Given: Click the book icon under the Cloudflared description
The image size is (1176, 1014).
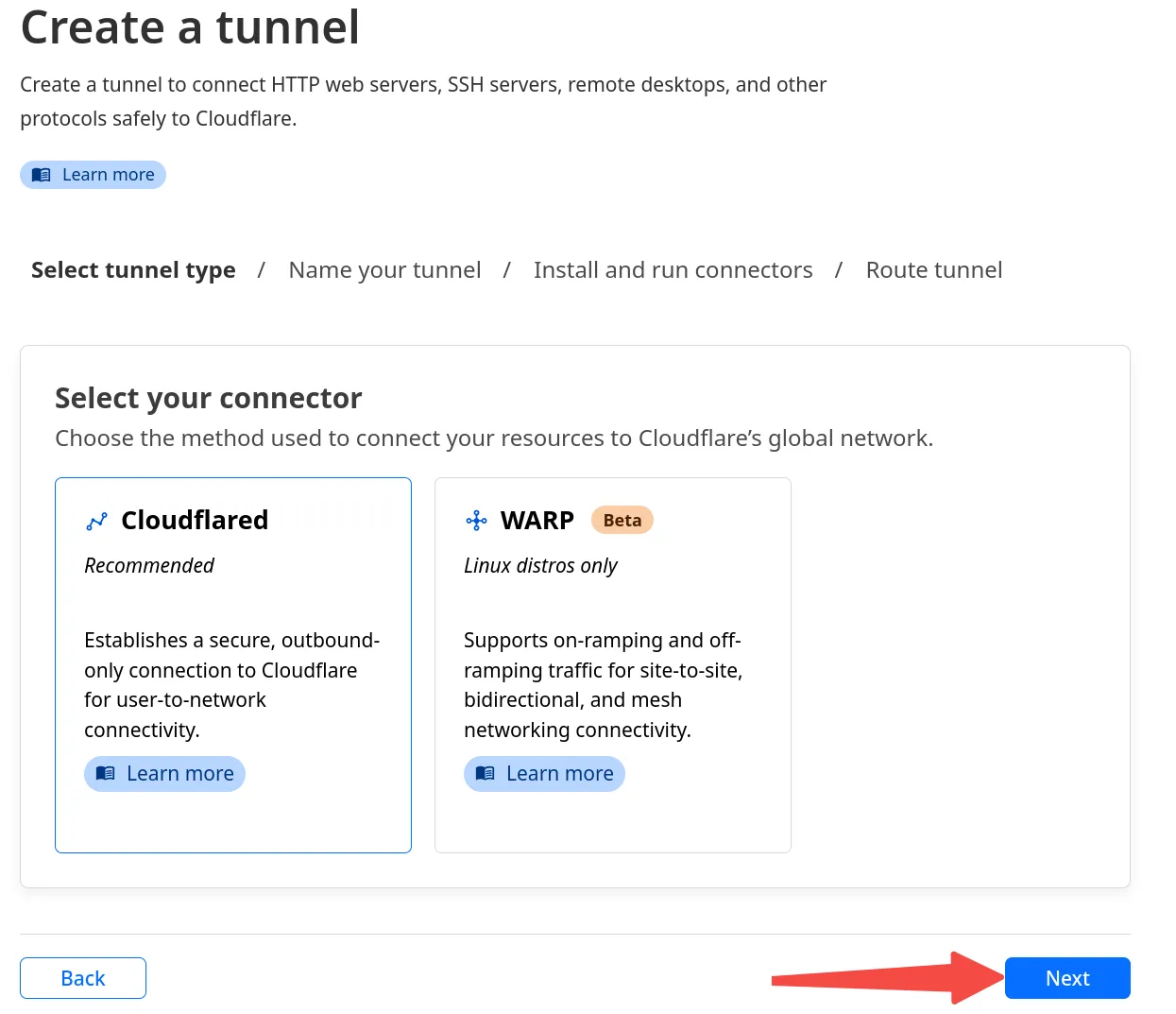Looking at the screenshot, I should tap(106, 774).
